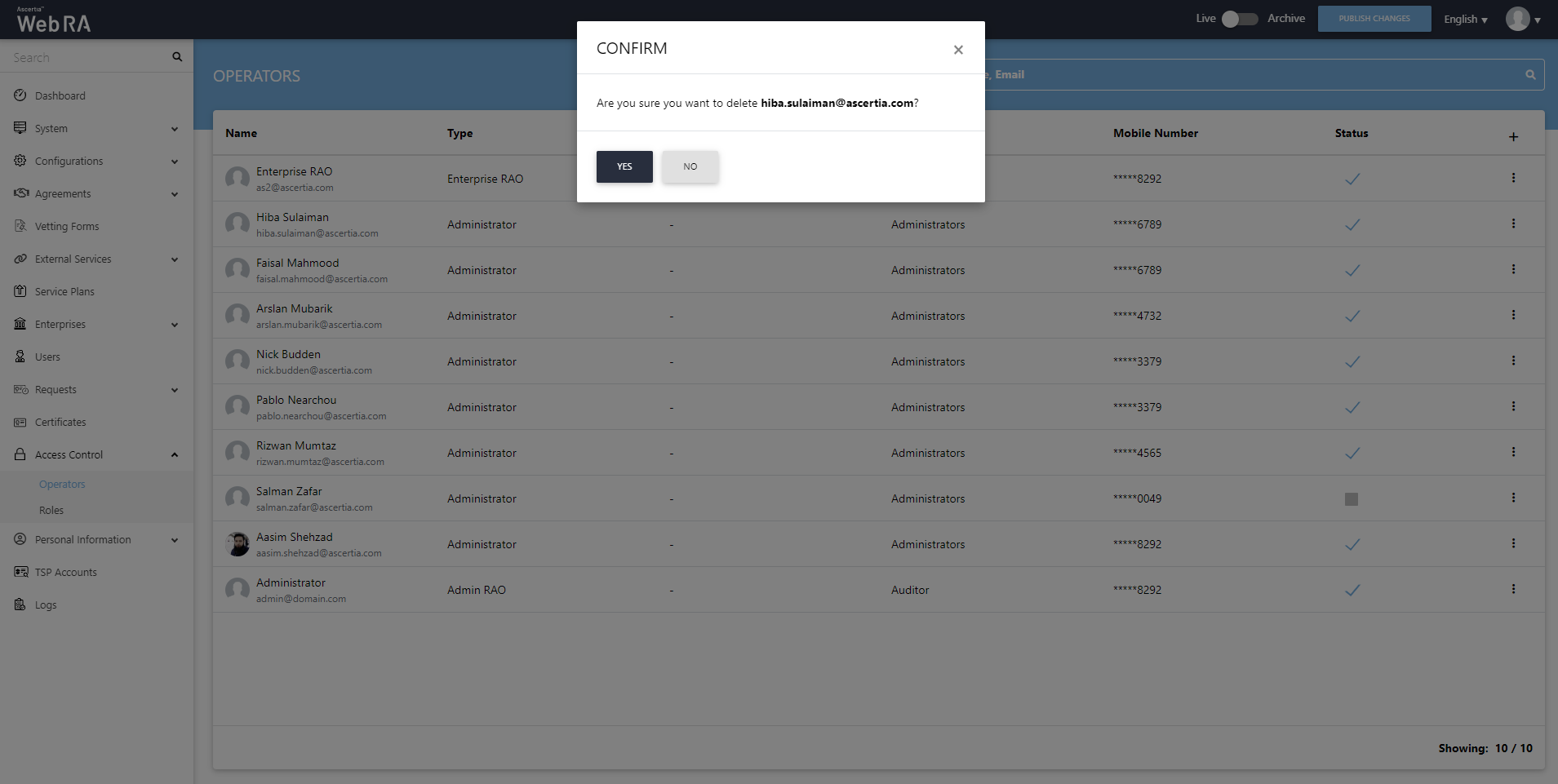
Task: Toggle status check for Nick Budden
Action: (1352, 361)
